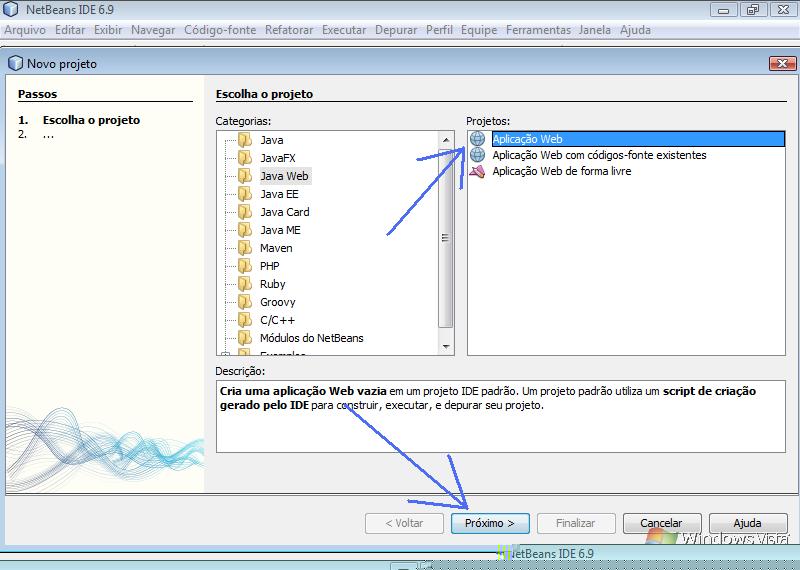Click the Java ME folder icon

click(245, 230)
